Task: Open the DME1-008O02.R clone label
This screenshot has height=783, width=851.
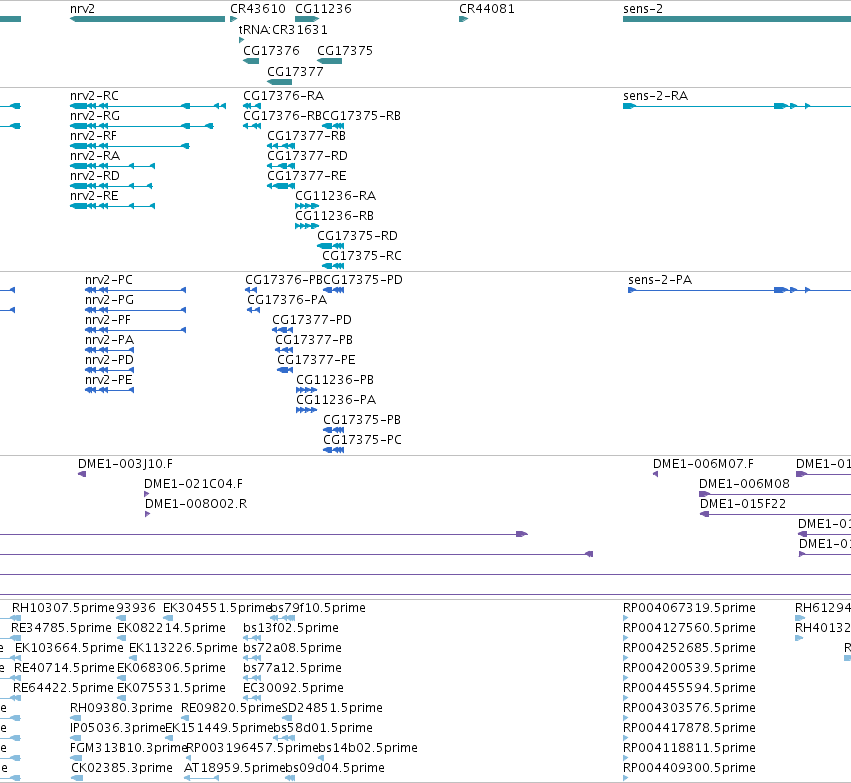Action: click(x=196, y=504)
